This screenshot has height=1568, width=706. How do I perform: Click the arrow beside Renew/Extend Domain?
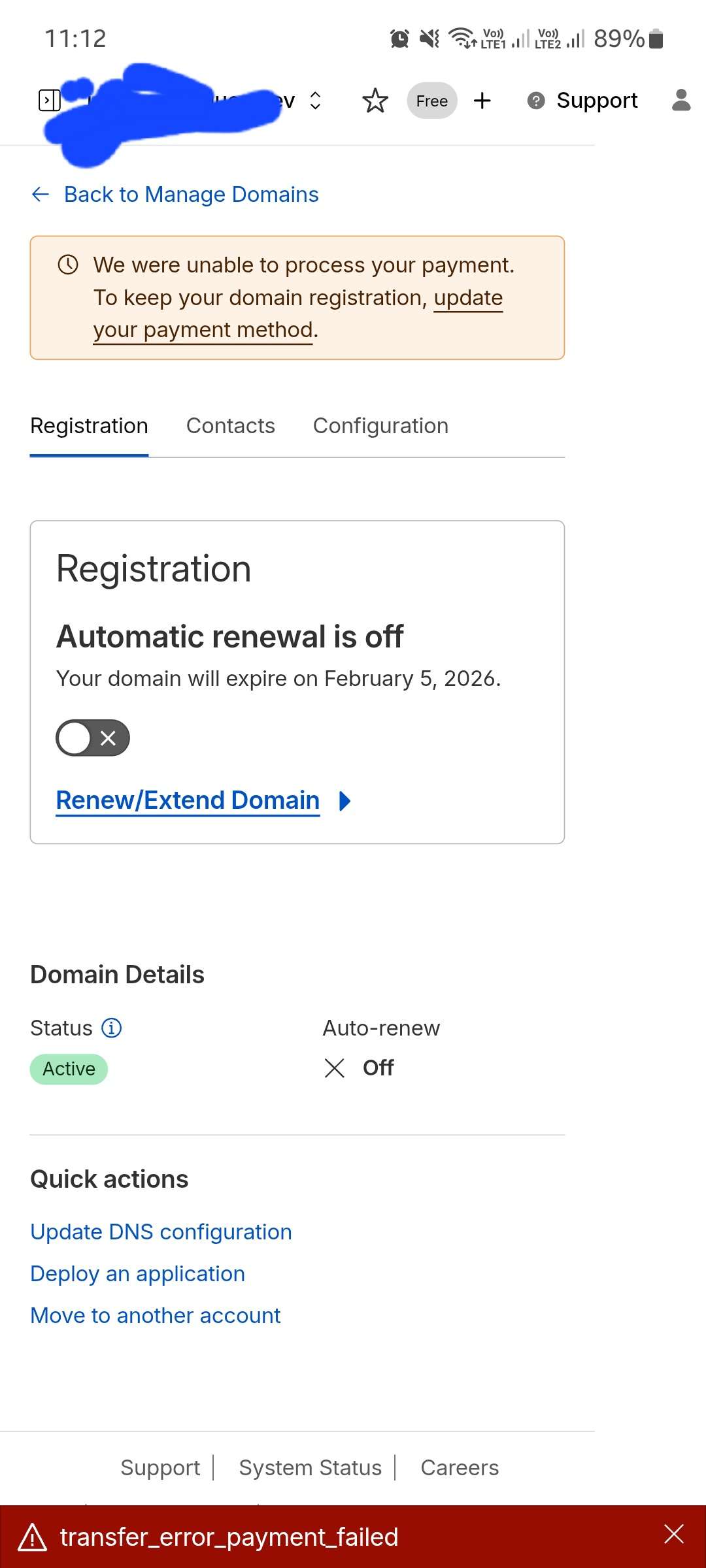[x=345, y=801]
